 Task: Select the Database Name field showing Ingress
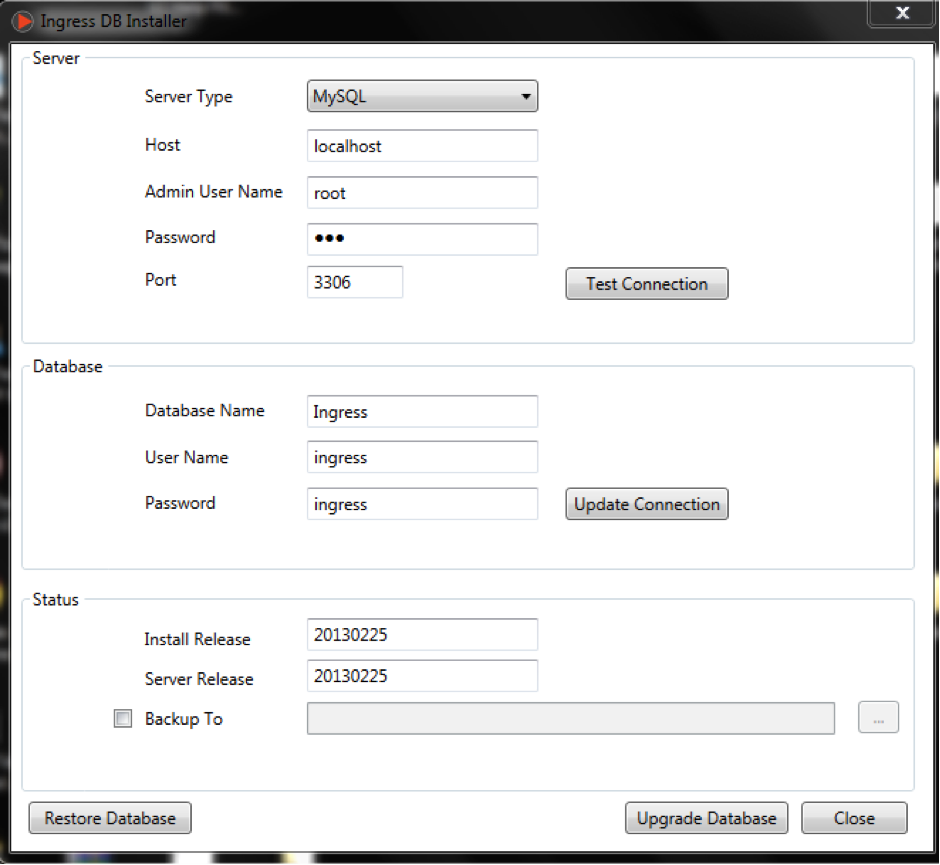(x=421, y=411)
